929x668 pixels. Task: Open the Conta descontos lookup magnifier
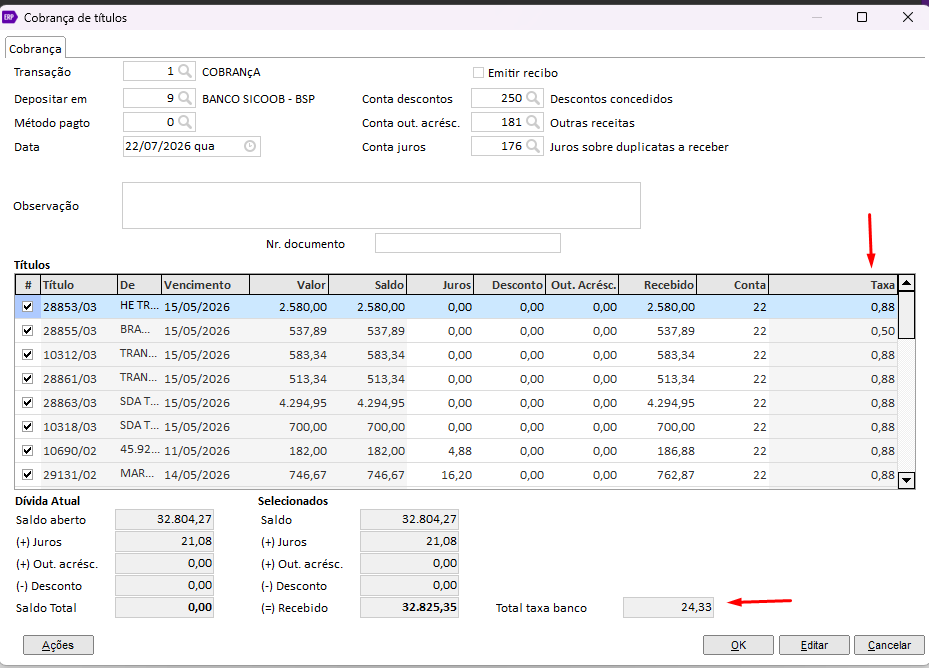533,98
